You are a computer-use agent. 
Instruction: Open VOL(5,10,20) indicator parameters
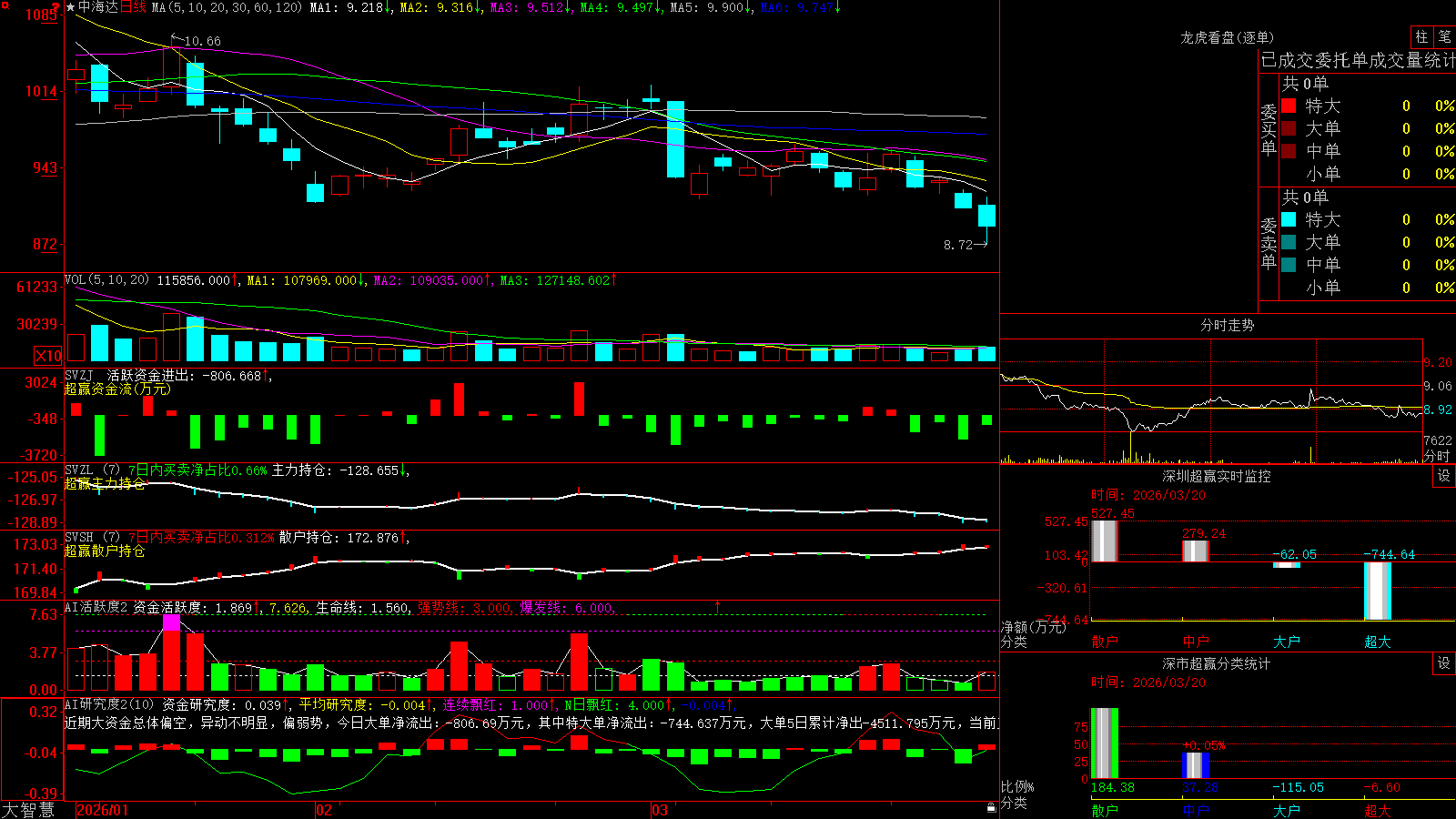coord(106,280)
